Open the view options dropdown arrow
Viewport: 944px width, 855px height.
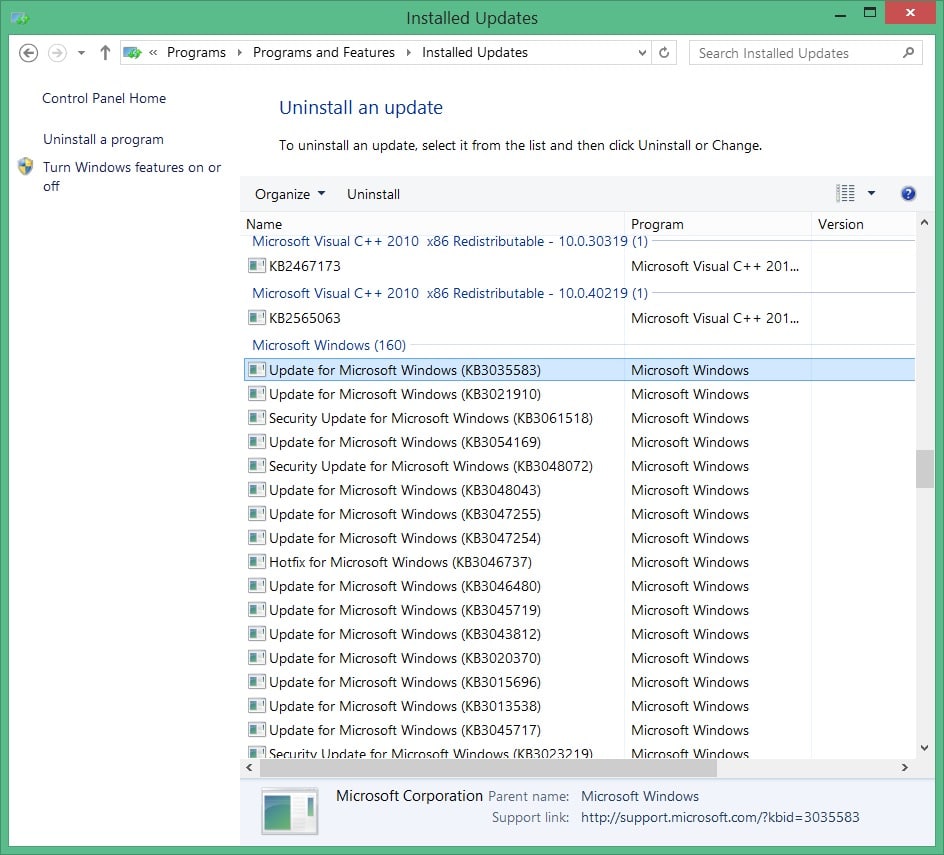pyautogui.click(x=871, y=193)
